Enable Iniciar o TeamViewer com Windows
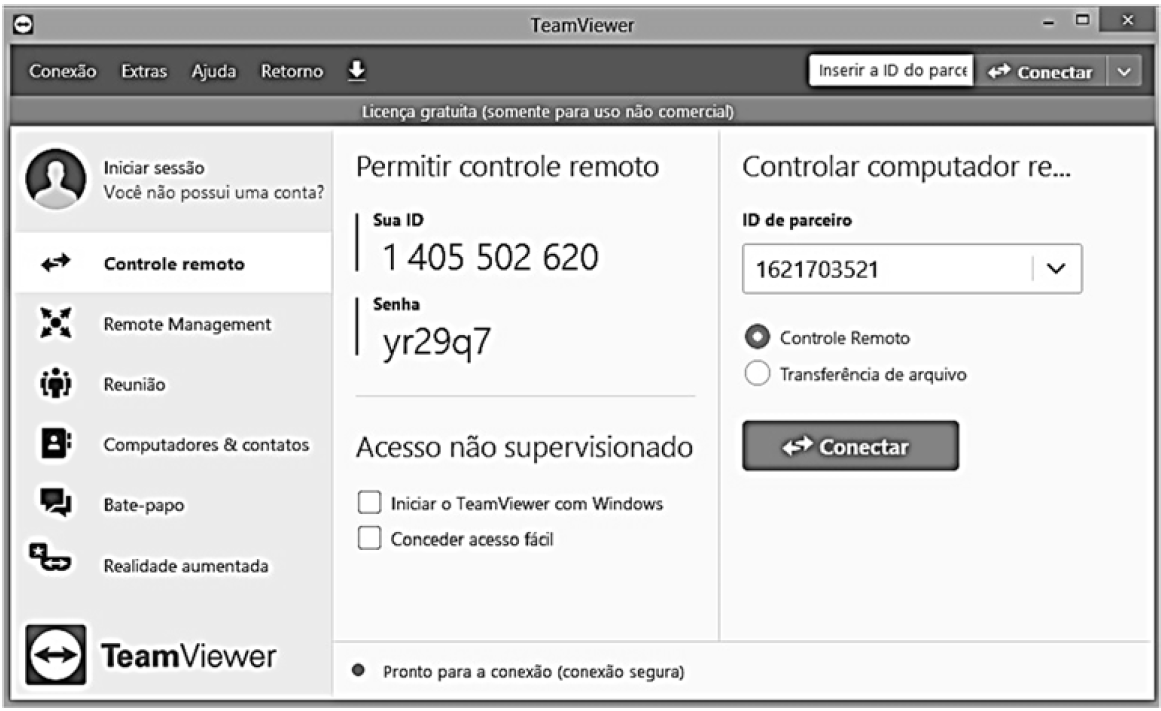The image size is (1161, 711). pyautogui.click(x=371, y=503)
